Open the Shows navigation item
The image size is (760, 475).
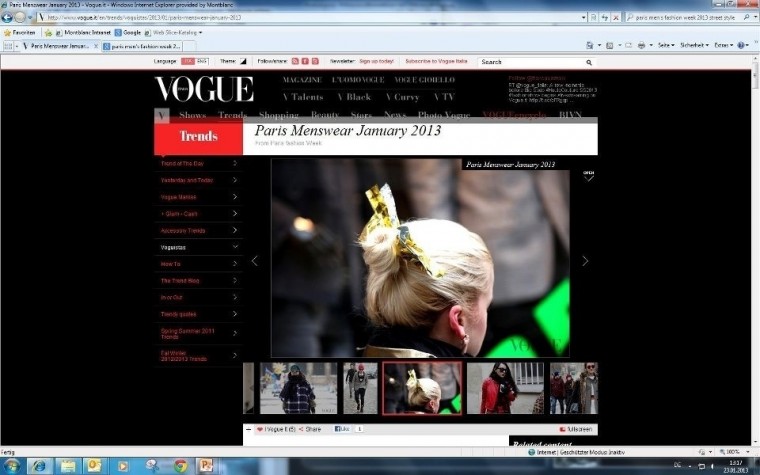192,115
